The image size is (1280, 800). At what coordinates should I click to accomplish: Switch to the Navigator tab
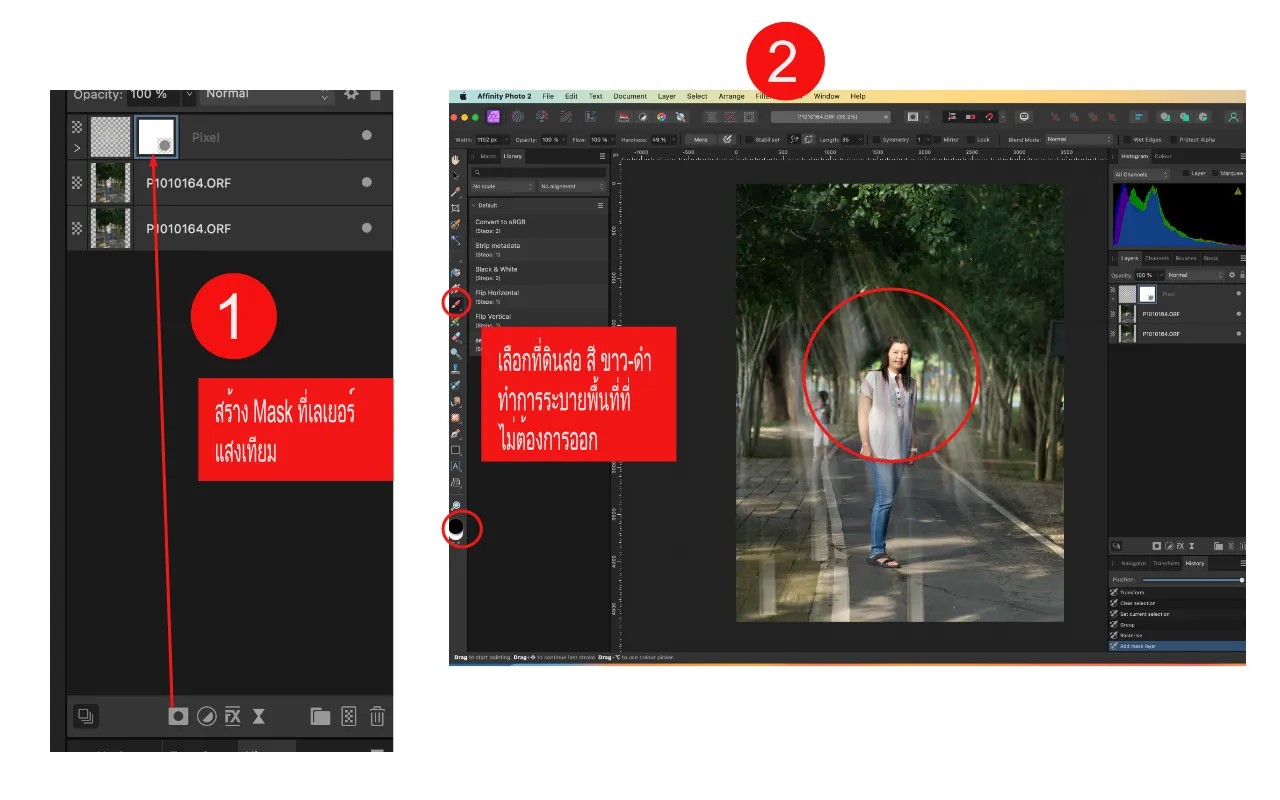click(x=1133, y=563)
